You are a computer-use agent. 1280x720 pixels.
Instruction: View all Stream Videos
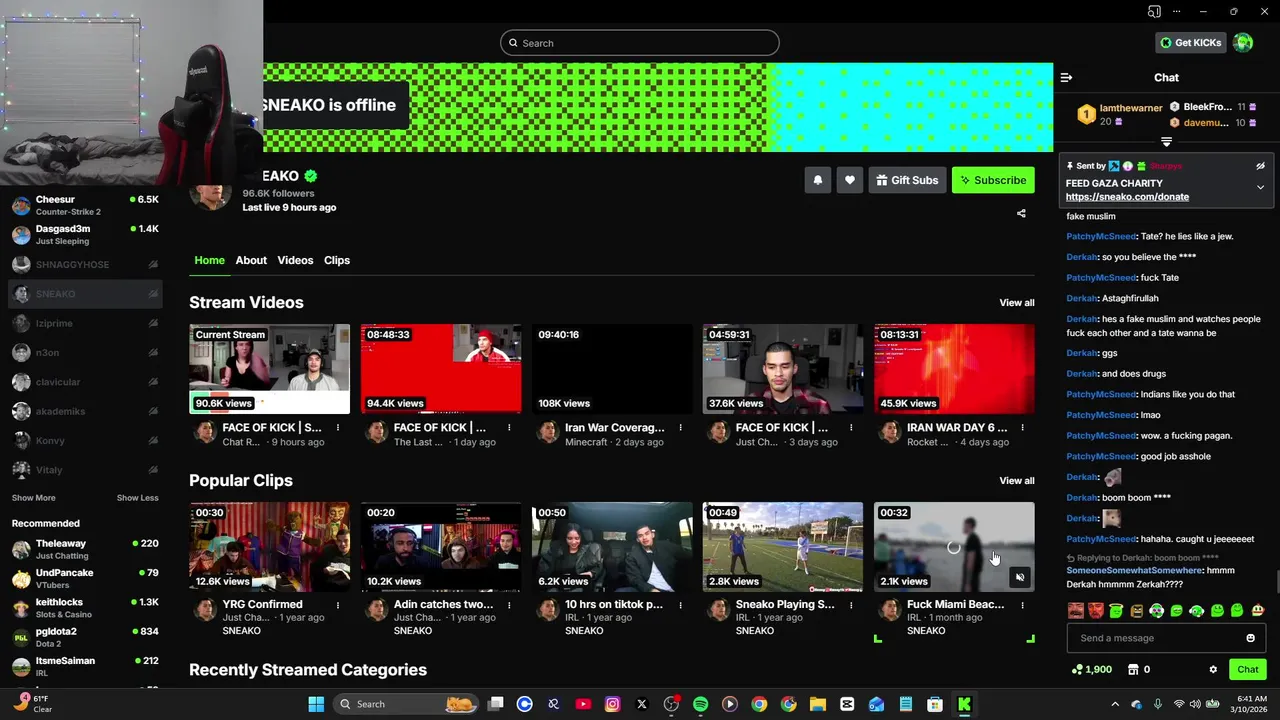(1017, 303)
